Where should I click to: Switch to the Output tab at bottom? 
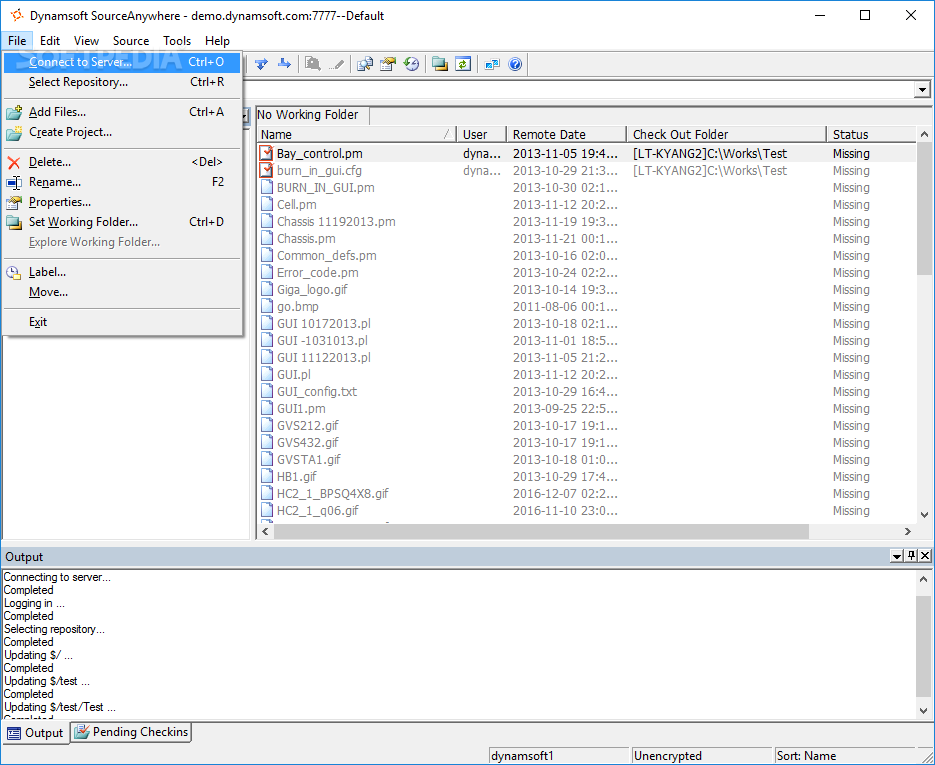(36, 733)
